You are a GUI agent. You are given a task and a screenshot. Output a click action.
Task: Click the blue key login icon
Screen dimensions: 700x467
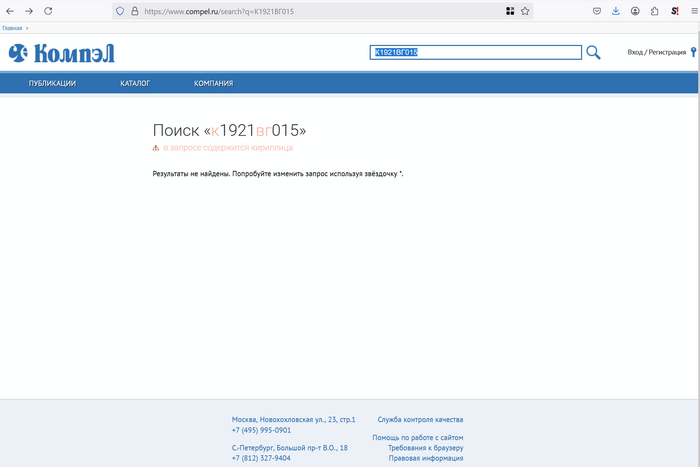tap(693, 52)
